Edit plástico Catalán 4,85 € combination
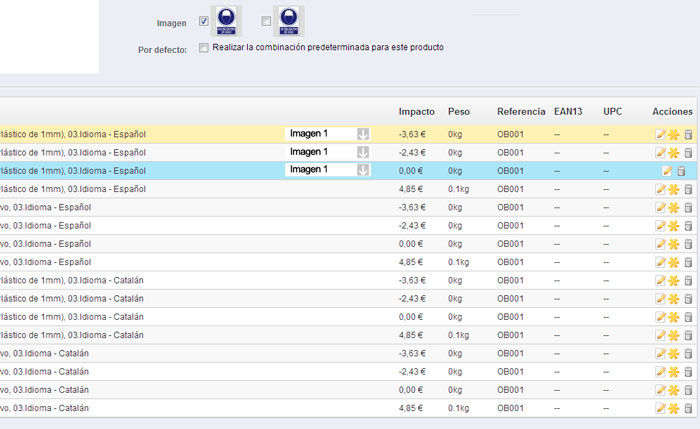The width and height of the screenshot is (700, 429). [660, 335]
